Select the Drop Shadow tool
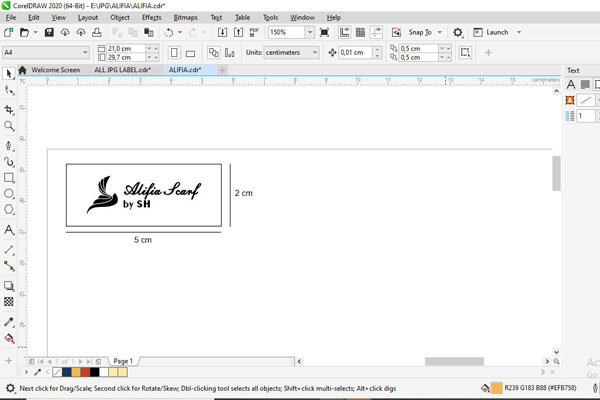Image resolution: width=600 pixels, height=400 pixels. coord(9,286)
